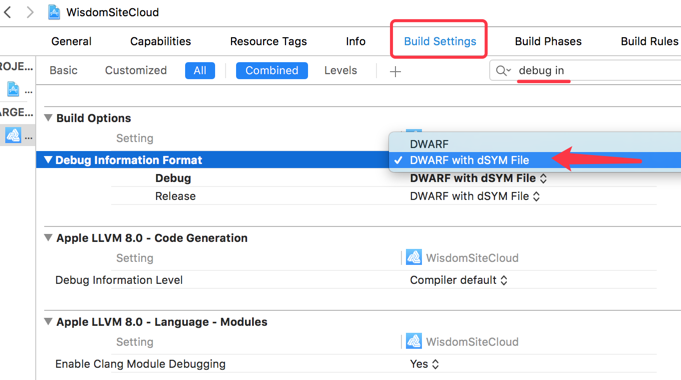Show Basic build settings

(63, 70)
